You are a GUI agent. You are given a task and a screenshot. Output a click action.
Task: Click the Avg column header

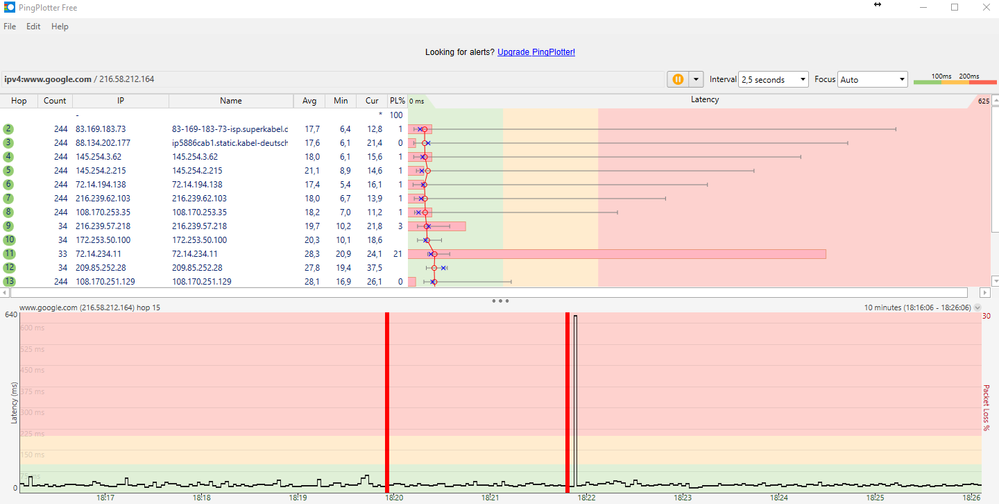coord(309,101)
